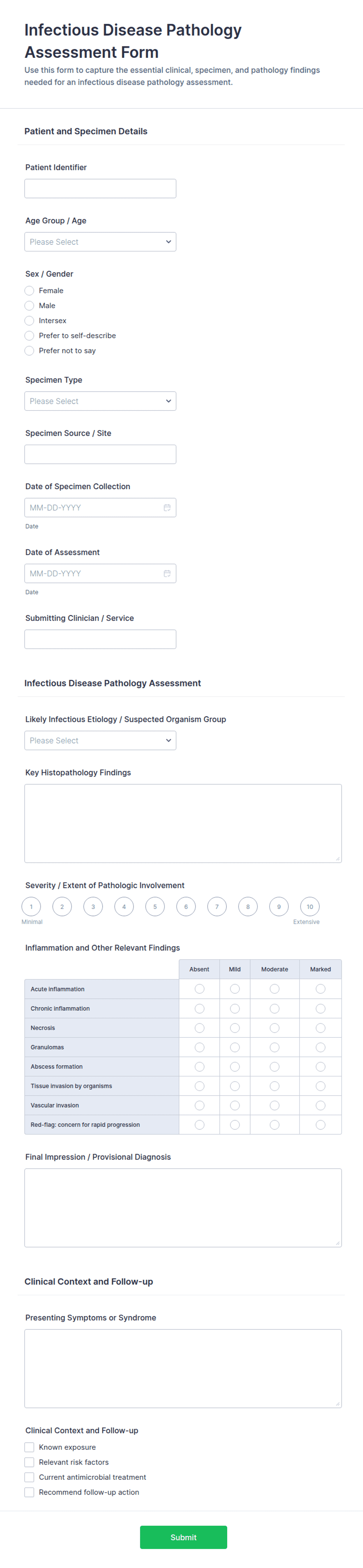Expand the Specimen Type dropdown
The width and height of the screenshot is (363, 1568).
pos(100,401)
